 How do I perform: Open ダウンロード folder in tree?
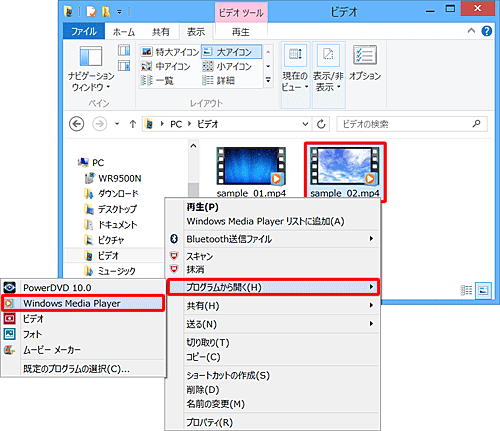point(111,194)
